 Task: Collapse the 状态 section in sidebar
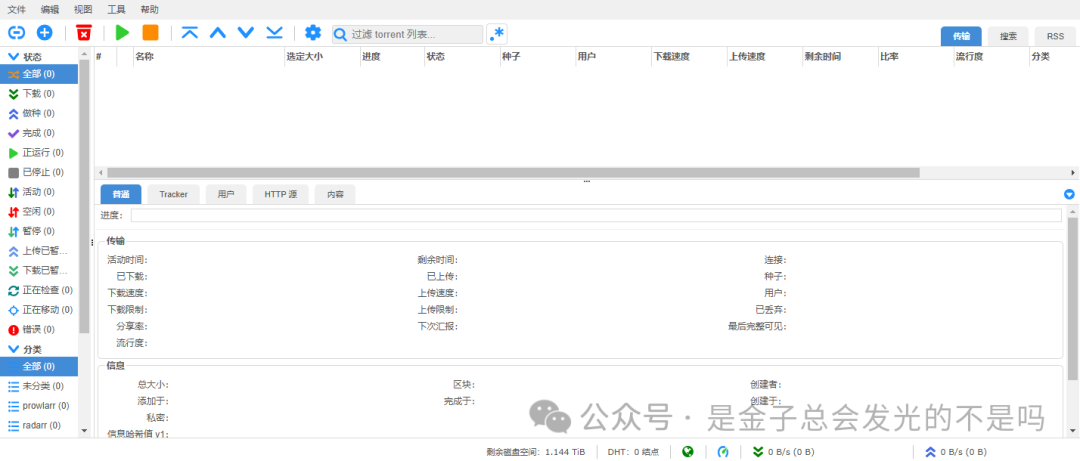click(13, 57)
